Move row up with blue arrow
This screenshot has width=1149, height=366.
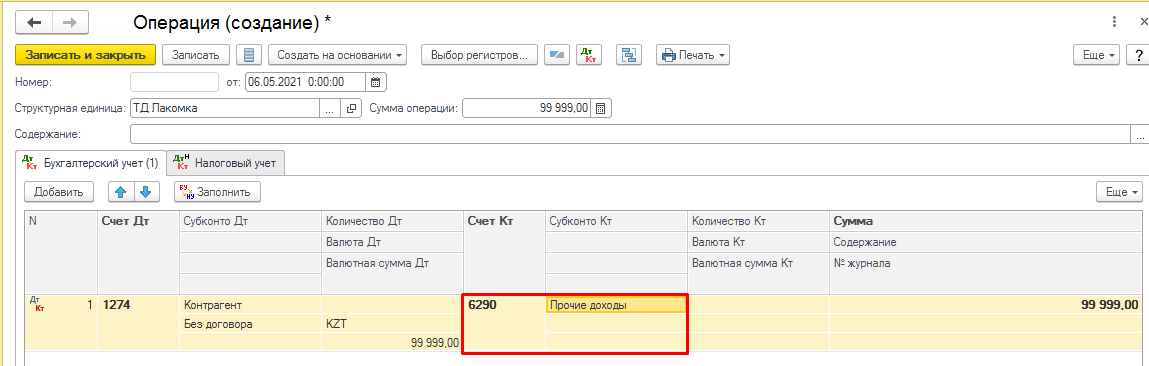121,192
